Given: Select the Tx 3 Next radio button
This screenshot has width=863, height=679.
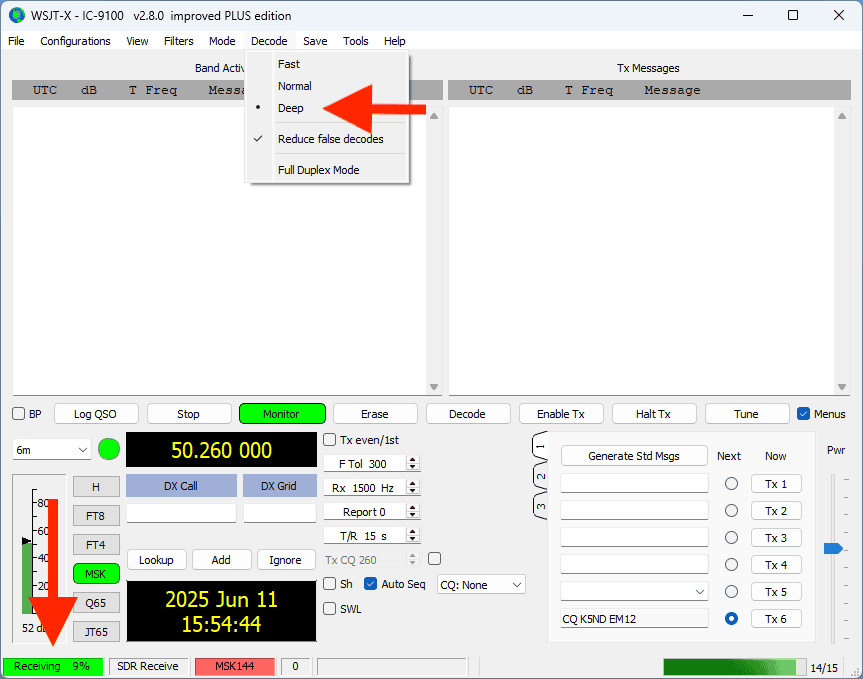Looking at the screenshot, I should tap(731, 538).
